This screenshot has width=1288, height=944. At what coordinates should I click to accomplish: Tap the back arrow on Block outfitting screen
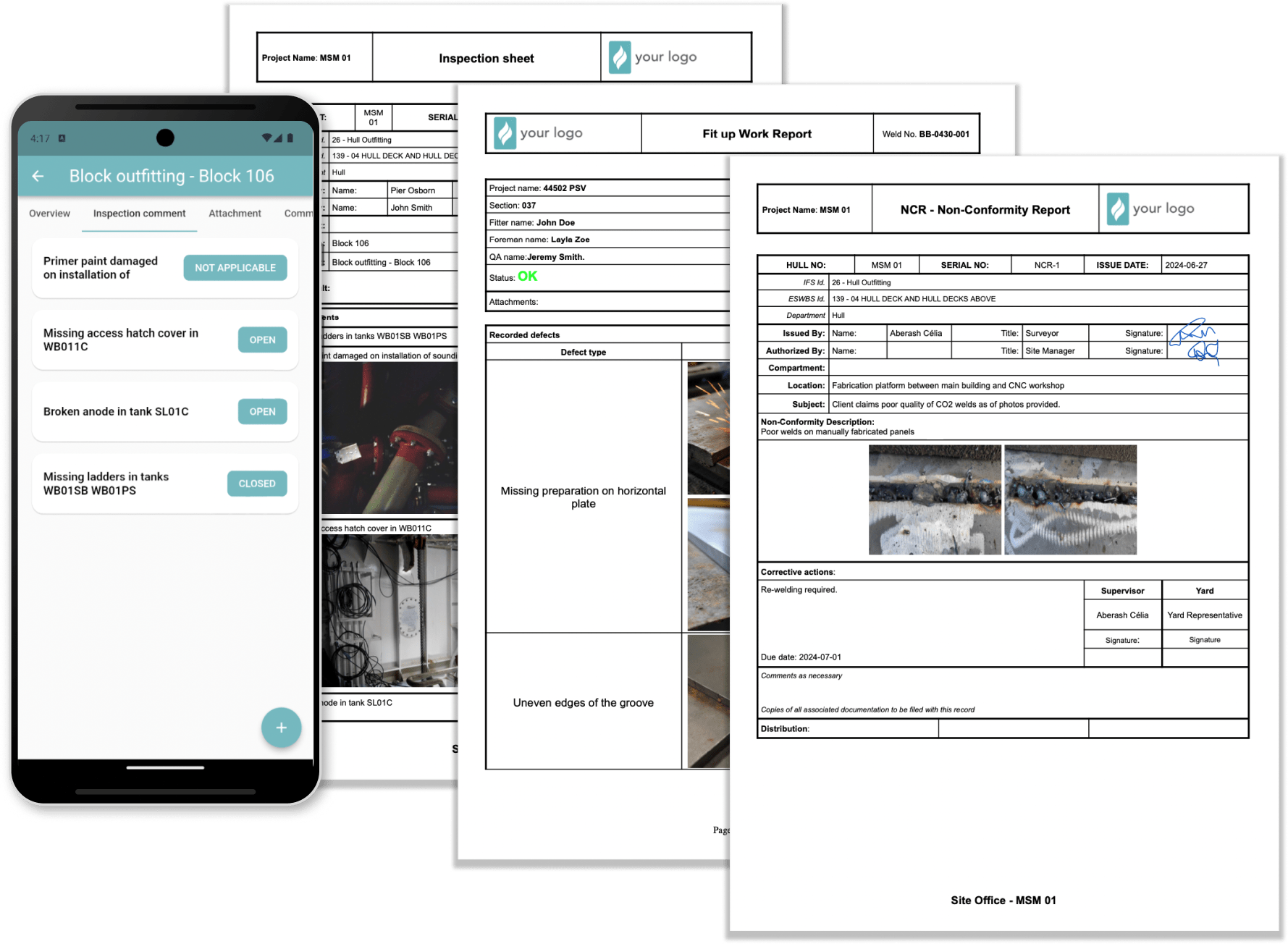click(38, 176)
